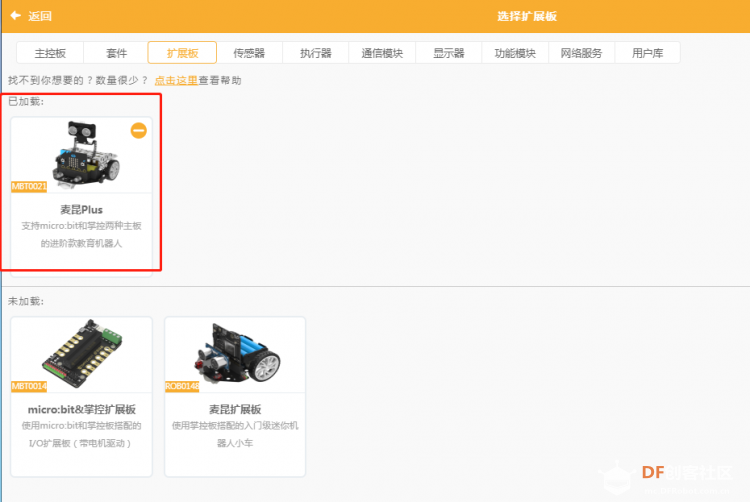Select the 通信模块 tab
The width and height of the screenshot is (750, 502).
pos(382,53)
